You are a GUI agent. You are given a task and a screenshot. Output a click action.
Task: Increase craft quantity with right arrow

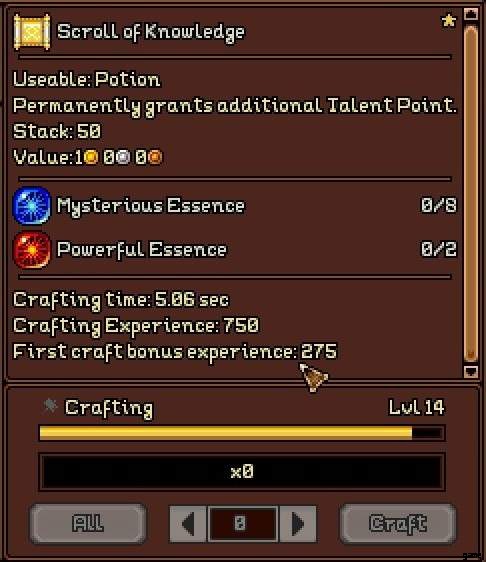tap(297, 524)
